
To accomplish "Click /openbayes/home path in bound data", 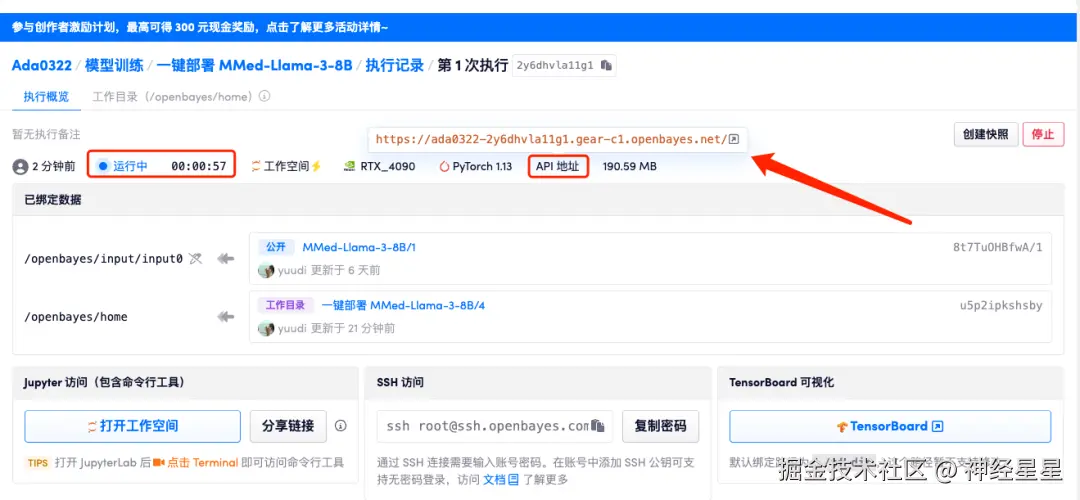I will pyautogui.click(x=76, y=317).
